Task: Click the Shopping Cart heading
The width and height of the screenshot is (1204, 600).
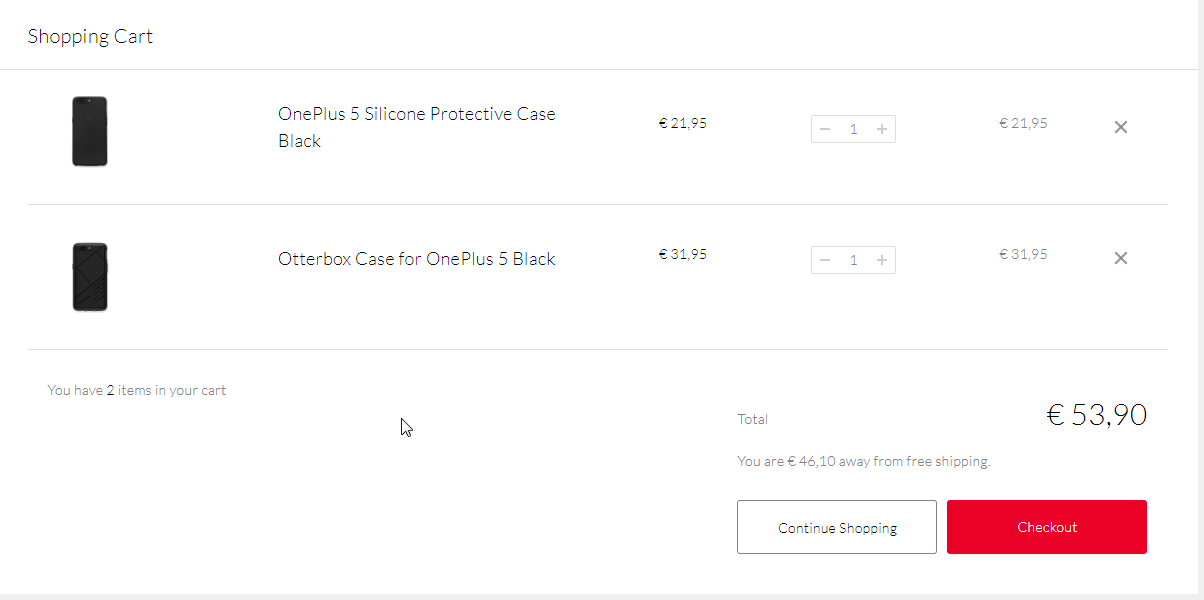Action: 90,37
